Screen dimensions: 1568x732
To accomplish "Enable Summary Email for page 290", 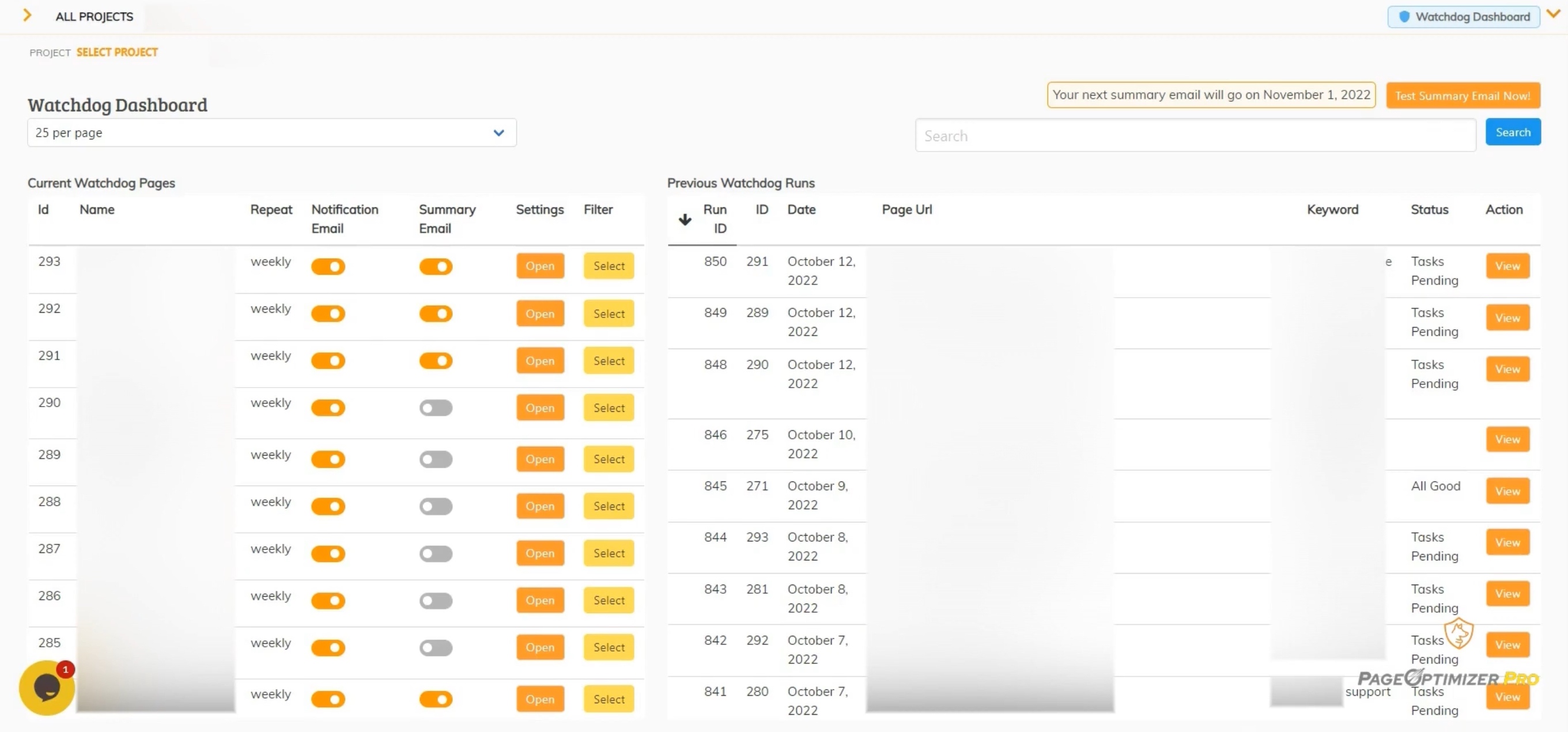I will (436, 408).
